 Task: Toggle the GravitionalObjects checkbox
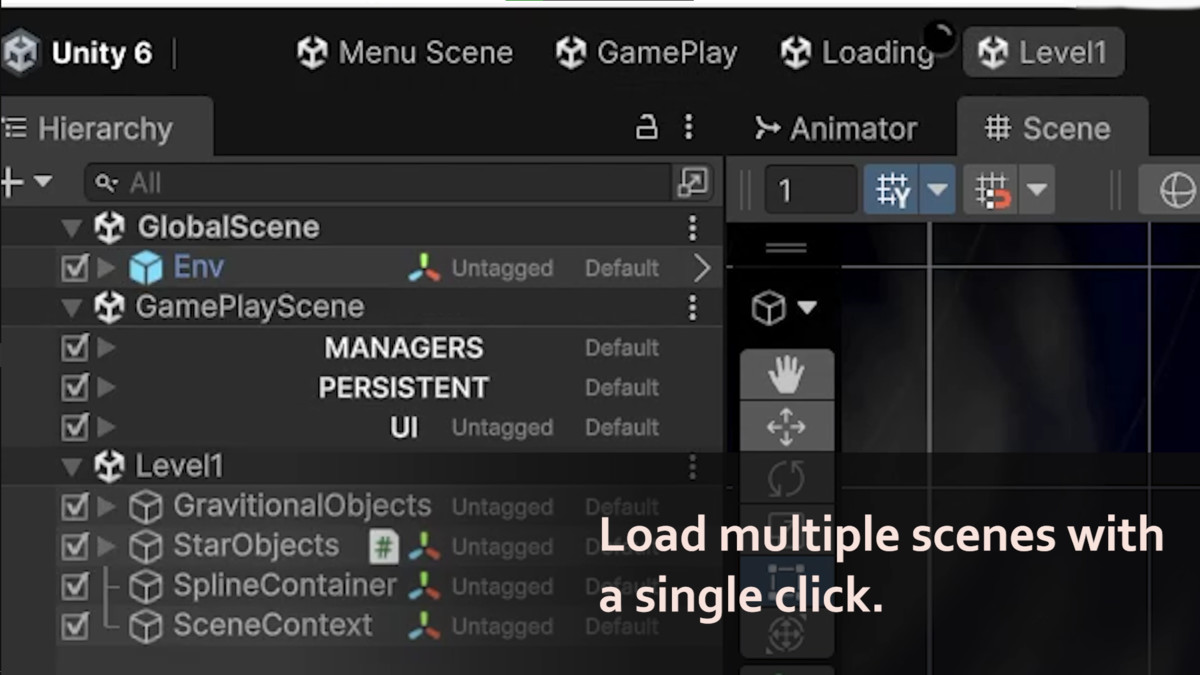(x=75, y=507)
